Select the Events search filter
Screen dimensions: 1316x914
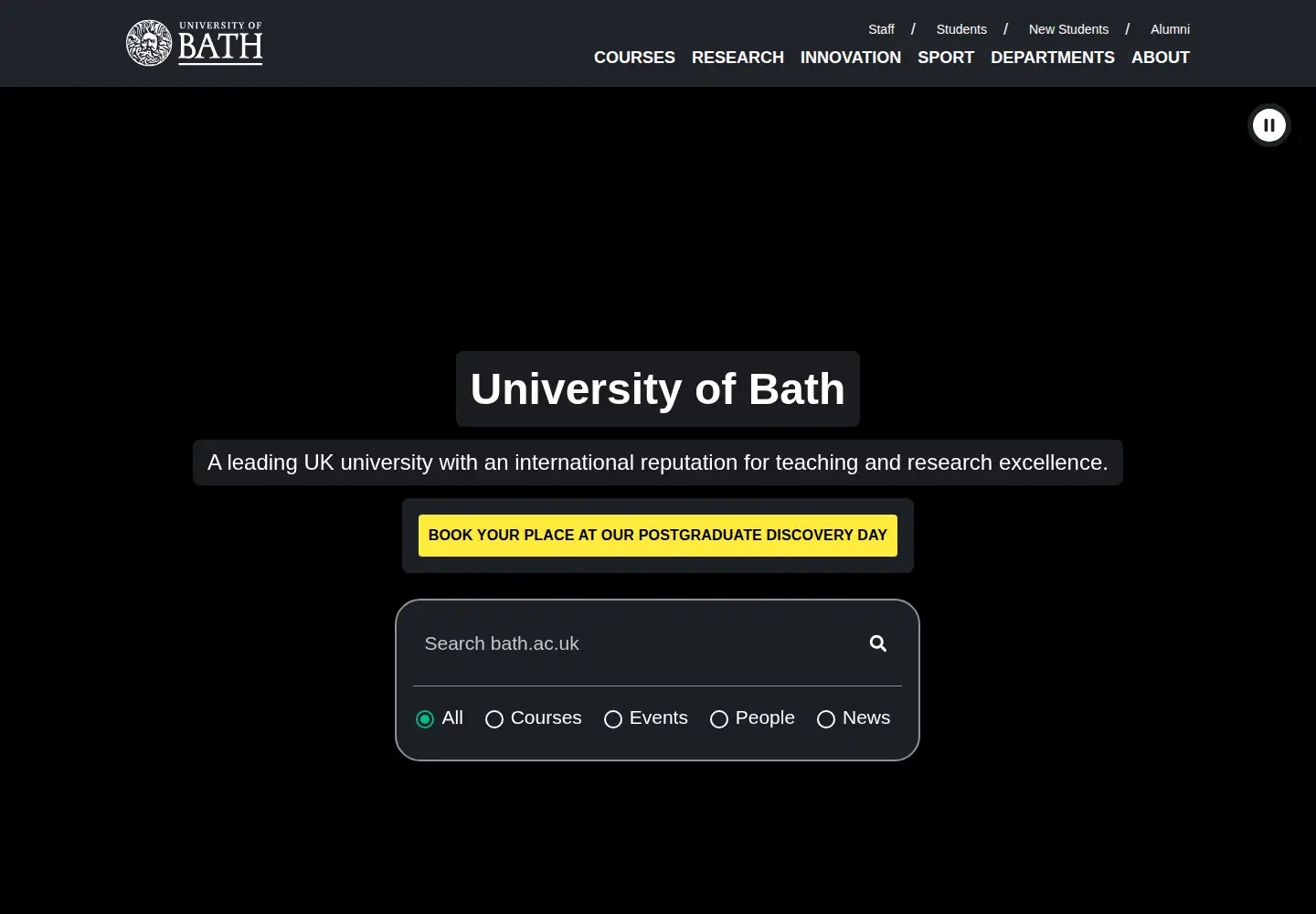pyautogui.click(x=613, y=719)
